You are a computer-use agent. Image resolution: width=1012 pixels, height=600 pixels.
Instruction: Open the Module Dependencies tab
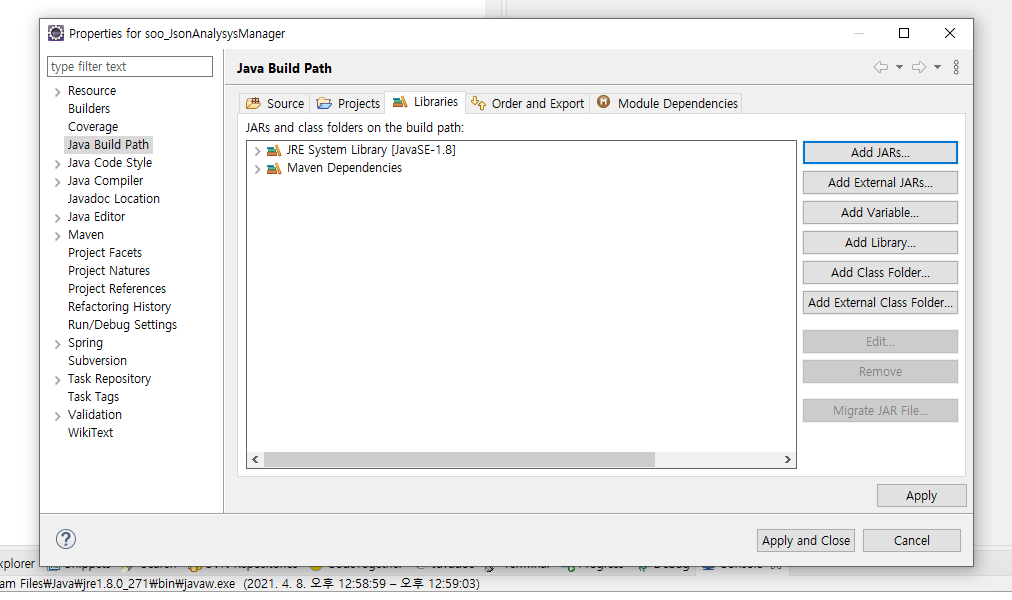(x=667, y=103)
